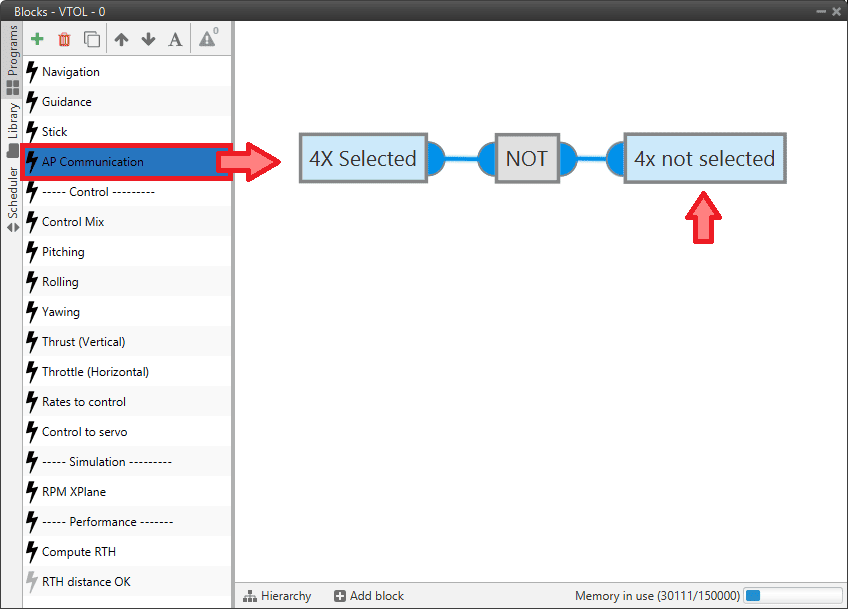Screen dimensions: 848x609
Task: Click the memory in use progress bar
Action: [x=793, y=596]
